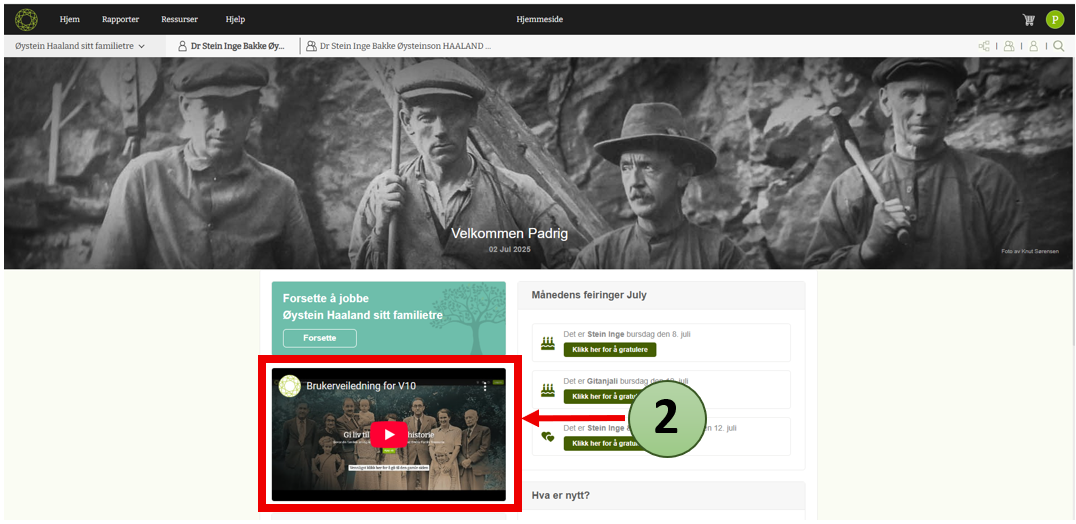
Task: Open the Hjelp menu
Action: 235,19
